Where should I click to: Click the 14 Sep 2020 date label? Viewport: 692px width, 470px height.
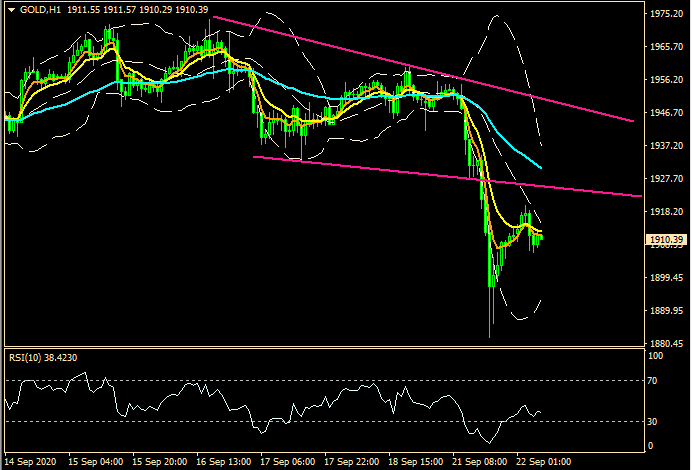pyautogui.click(x=30, y=462)
